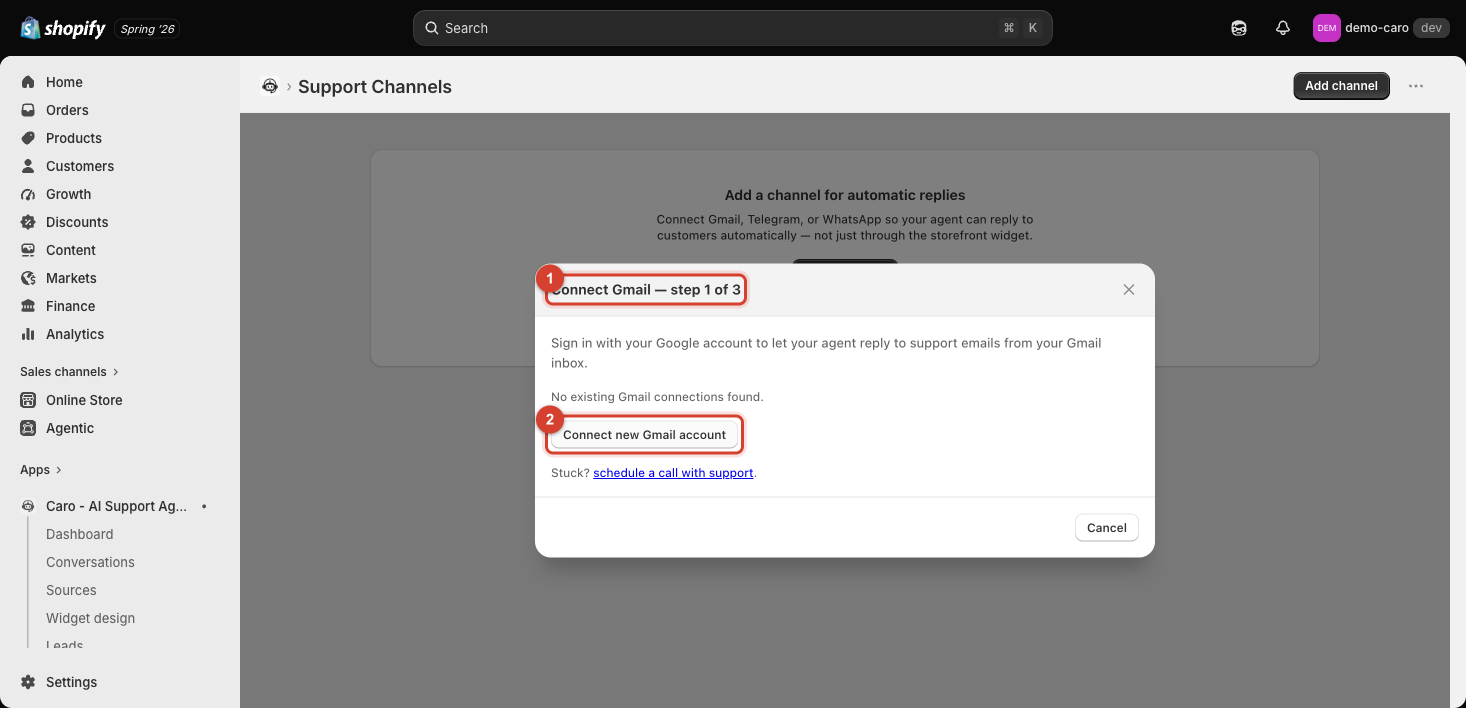The height and width of the screenshot is (708, 1466).
Task: Close the Connect Gmail dialog
Action: pos(1129,290)
